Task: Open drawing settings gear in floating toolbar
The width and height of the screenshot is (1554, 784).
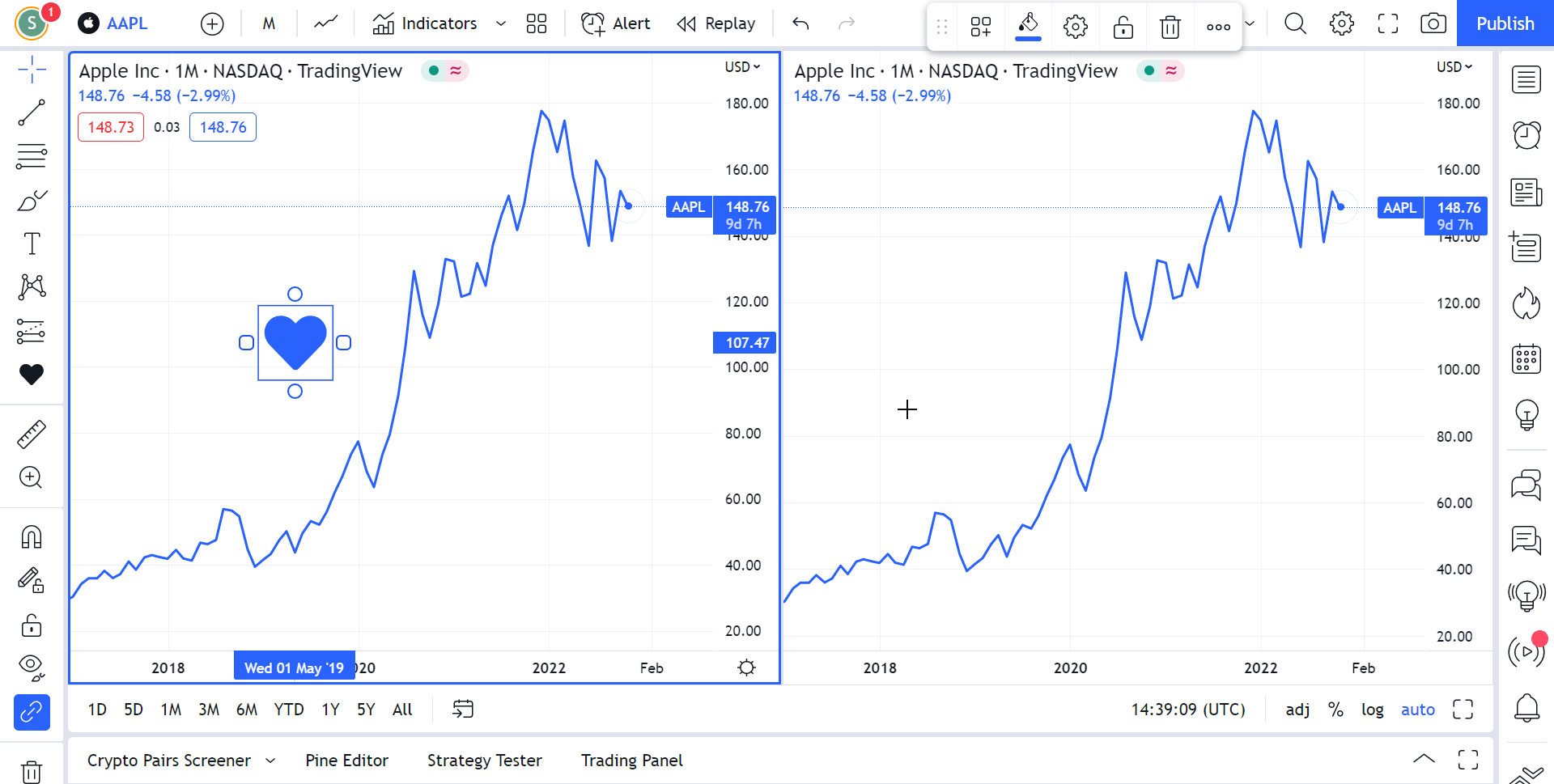Action: click(1076, 27)
